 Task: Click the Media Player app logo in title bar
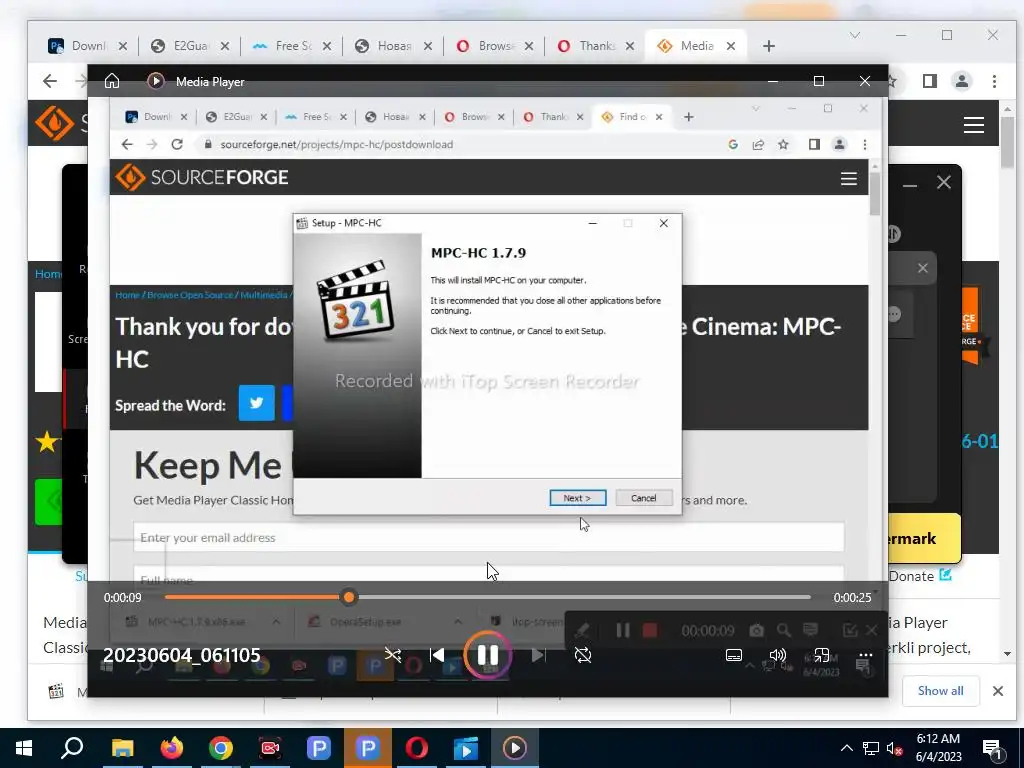(x=155, y=81)
